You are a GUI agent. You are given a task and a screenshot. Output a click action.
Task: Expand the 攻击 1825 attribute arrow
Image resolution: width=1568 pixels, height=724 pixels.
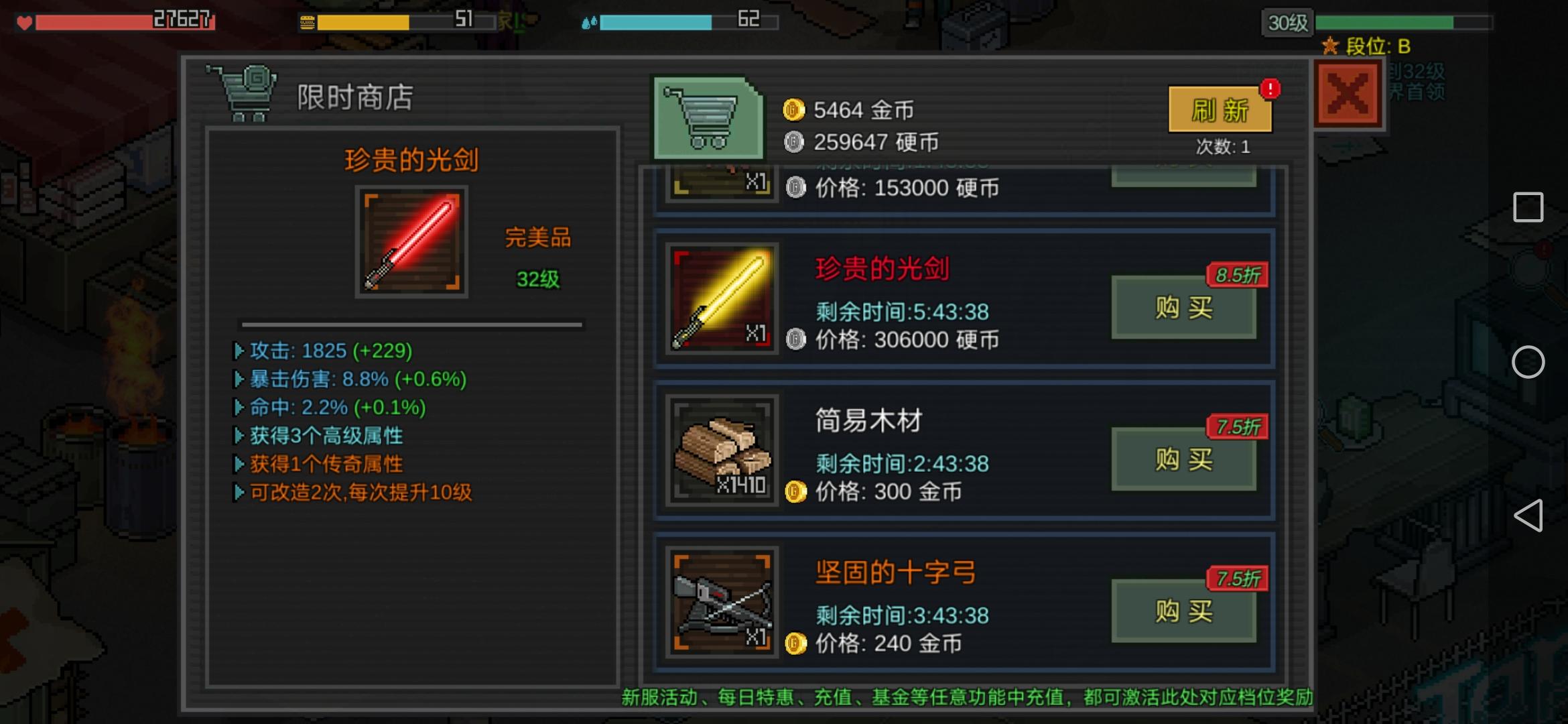tap(239, 351)
